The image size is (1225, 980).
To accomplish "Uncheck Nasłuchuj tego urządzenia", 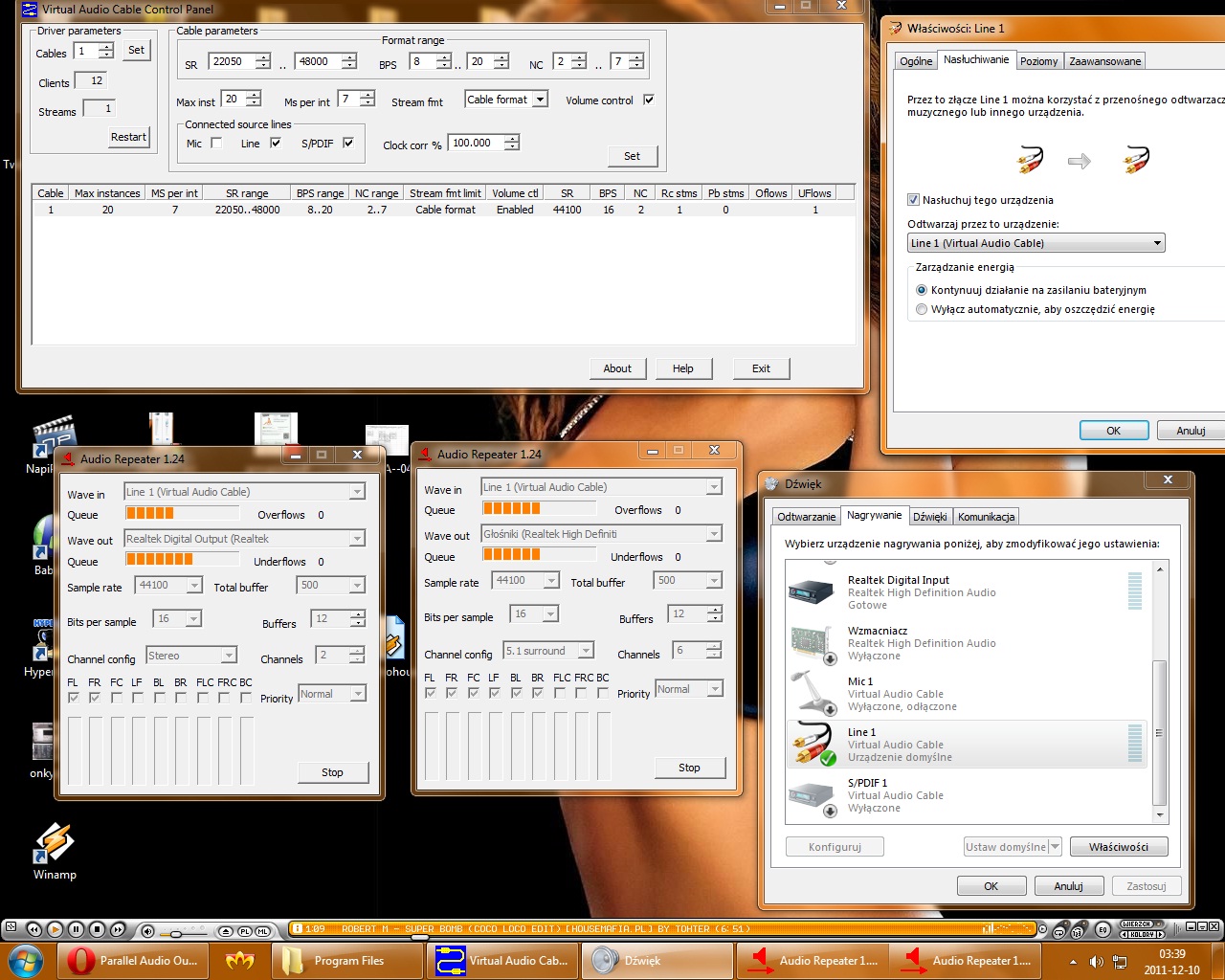I will [913, 200].
